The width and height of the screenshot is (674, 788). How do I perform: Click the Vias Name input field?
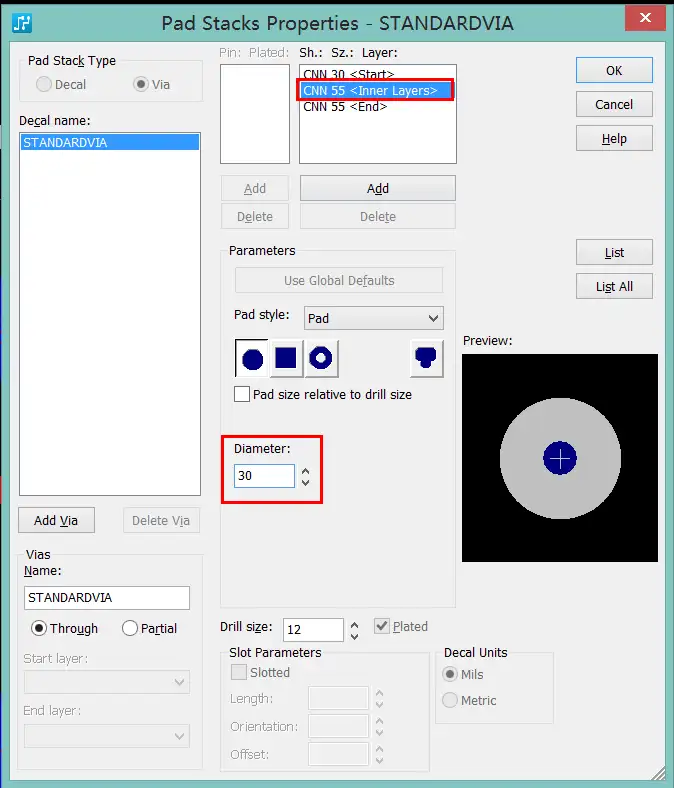click(x=107, y=598)
